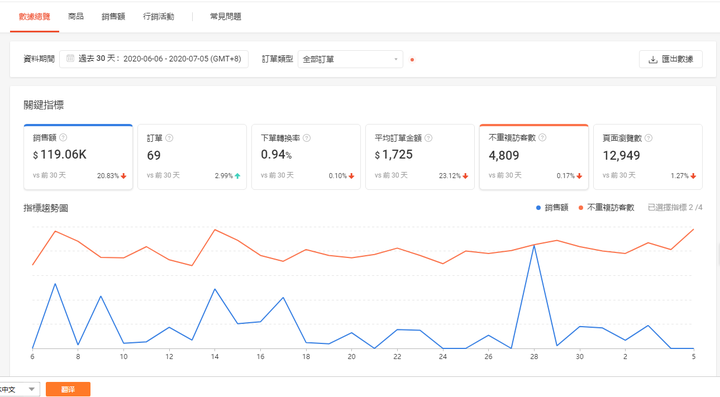Viewport: 720px width, 397px height.
Task: Click the 匯出數據 export button
Action: click(670, 59)
